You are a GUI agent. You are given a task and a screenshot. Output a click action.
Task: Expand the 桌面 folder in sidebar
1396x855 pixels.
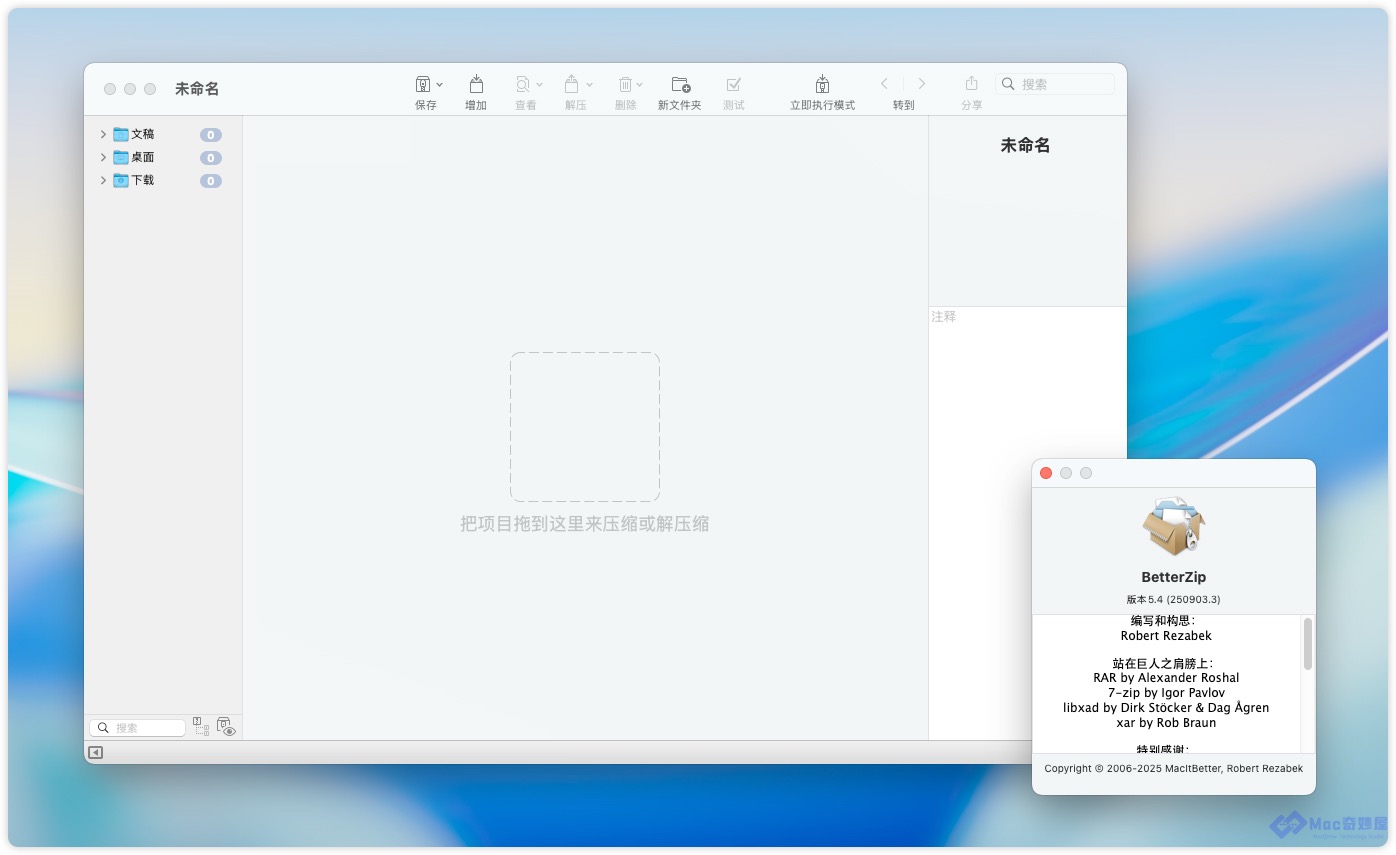(x=103, y=157)
